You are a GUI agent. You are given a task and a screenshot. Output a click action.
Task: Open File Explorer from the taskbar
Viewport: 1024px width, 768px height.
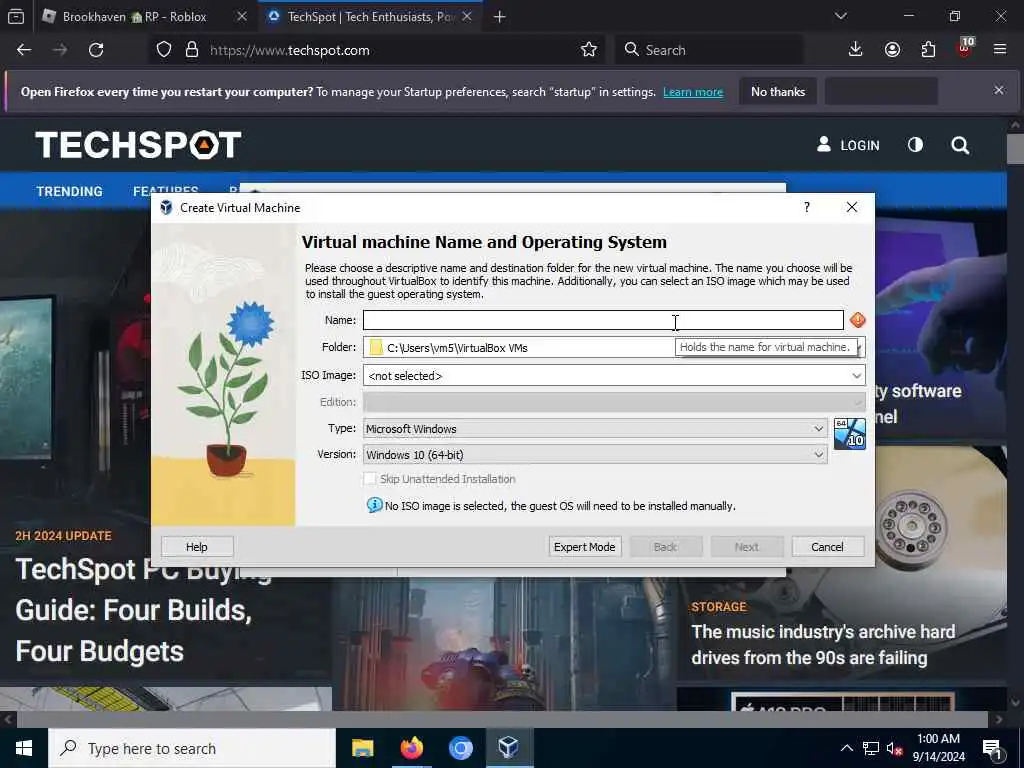(x=362, y=748)
